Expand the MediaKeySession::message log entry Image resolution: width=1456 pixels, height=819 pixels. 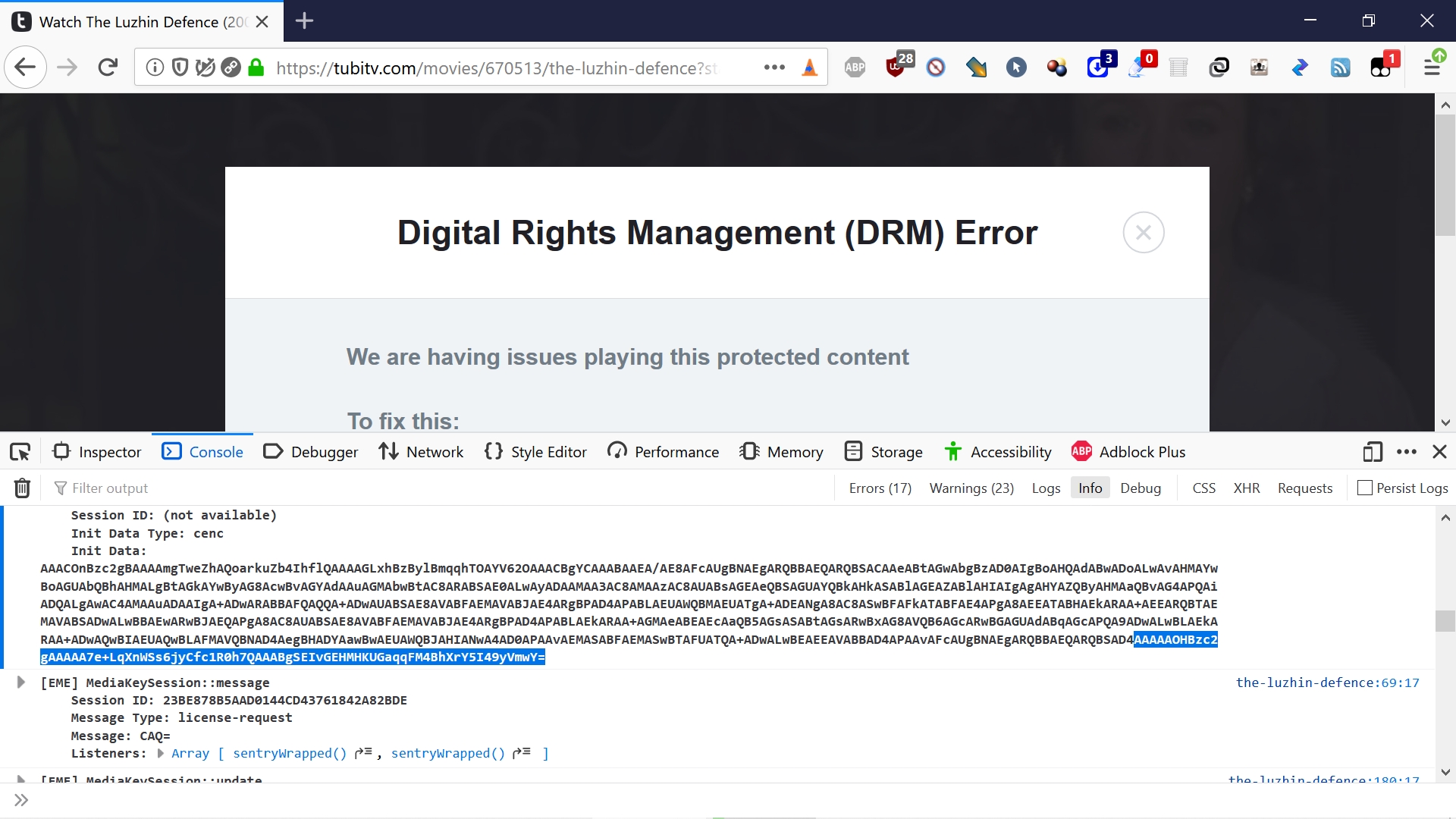click(x=21, y=682)
